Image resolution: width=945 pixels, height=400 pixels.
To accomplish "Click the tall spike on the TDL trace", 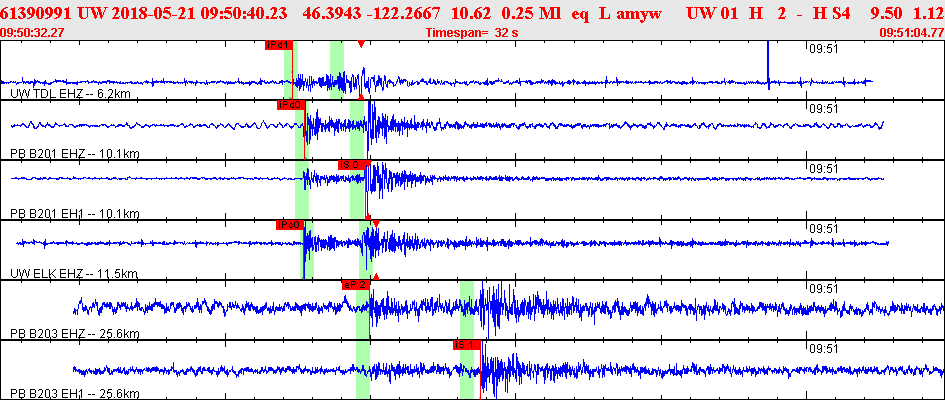I will 768,65.
